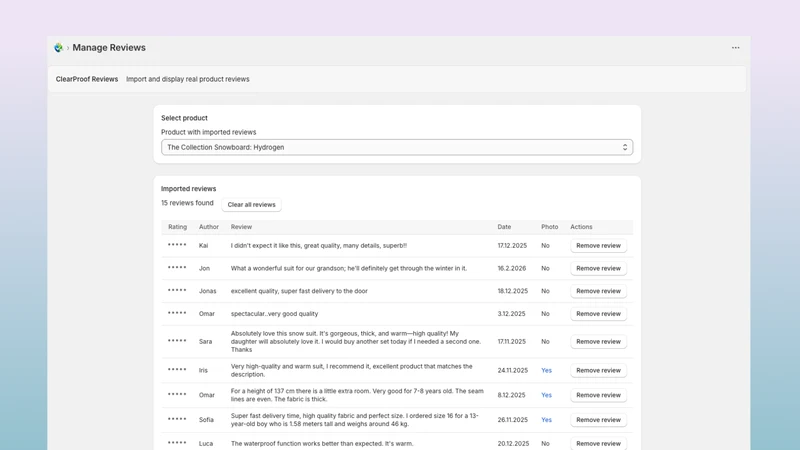Click the date 17.12.2025 in Kai's row
Screen dimensions: 800x450
click(x=512, y=245)
